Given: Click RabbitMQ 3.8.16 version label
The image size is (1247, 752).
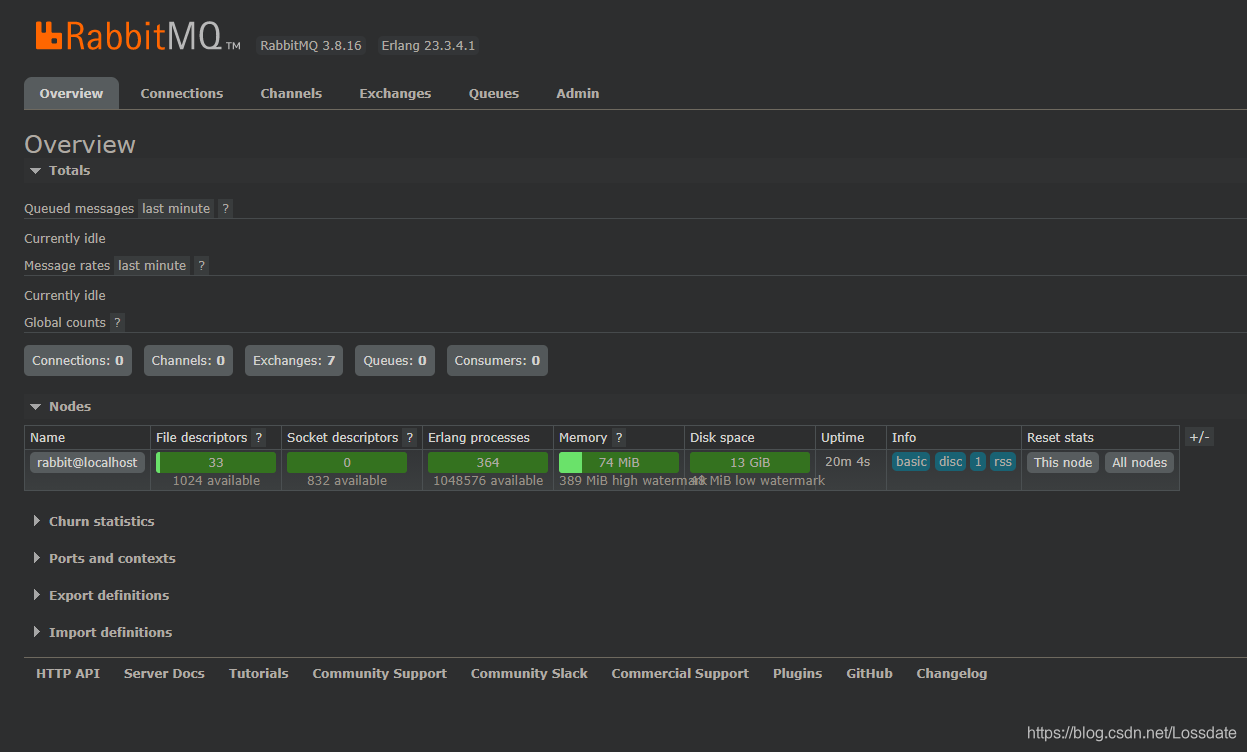Looking at the screenshot, I should tap(311, 46).
